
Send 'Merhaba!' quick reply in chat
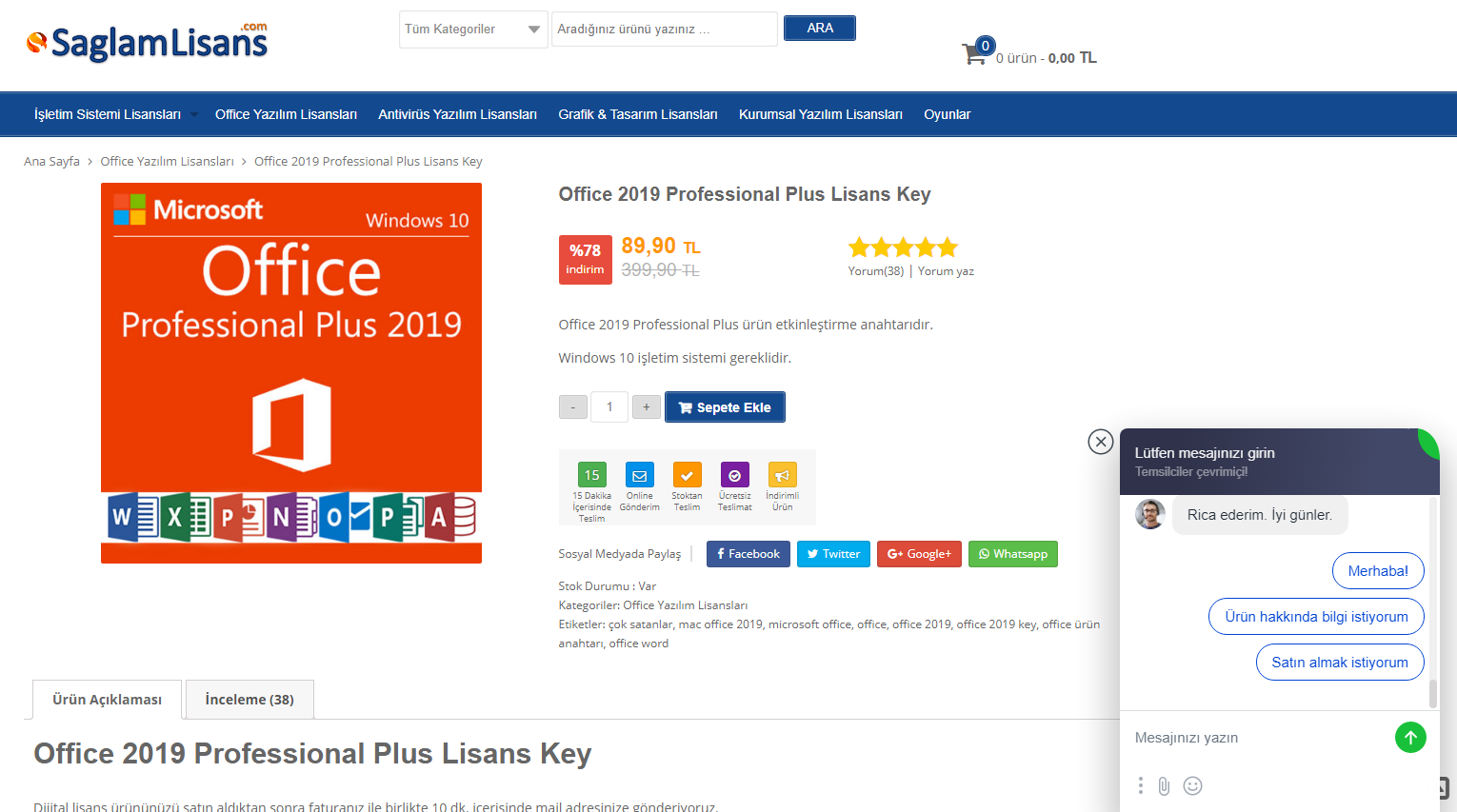coord(1378,571)
